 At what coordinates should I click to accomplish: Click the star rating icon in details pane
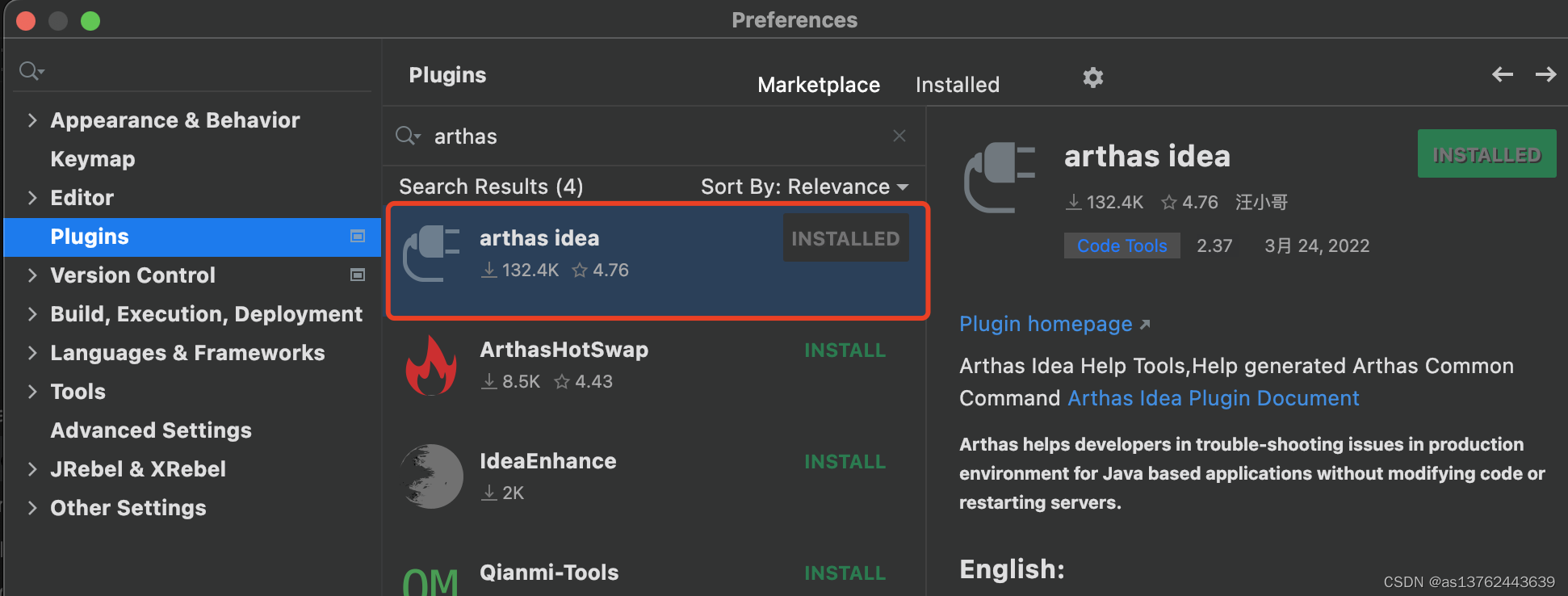pyautogui.click(x=1168, y=202)
